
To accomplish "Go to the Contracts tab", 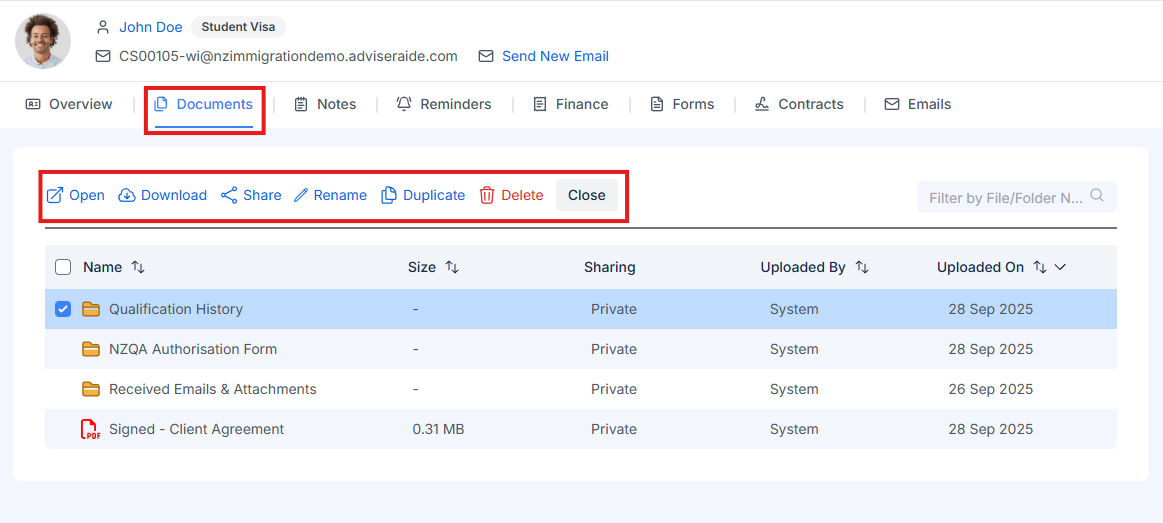I will pyautogui.click(x=800, y=105).
